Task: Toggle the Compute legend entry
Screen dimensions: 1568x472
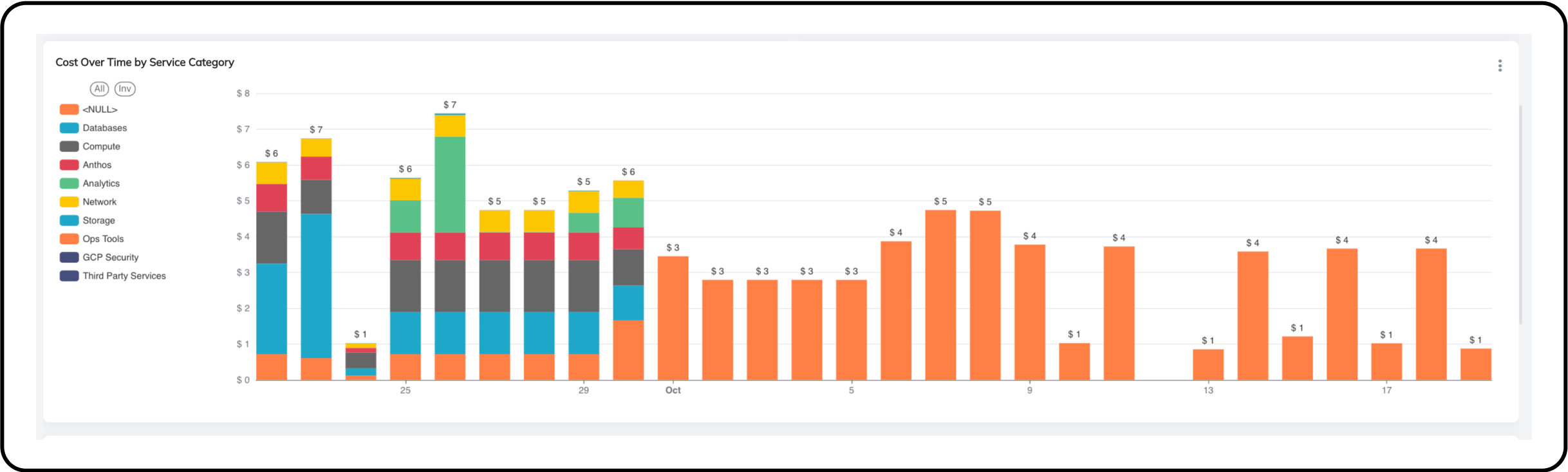Action: (101, 147)
